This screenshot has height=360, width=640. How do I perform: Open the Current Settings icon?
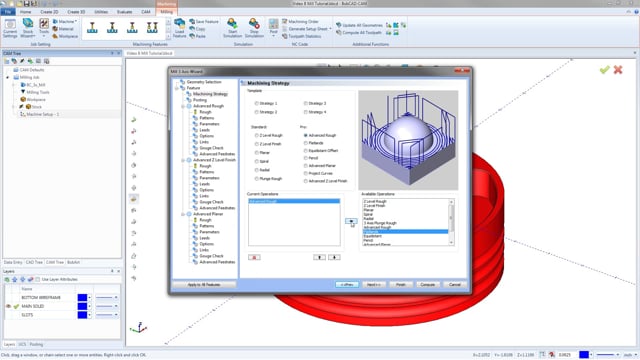[x=10, y=27]
